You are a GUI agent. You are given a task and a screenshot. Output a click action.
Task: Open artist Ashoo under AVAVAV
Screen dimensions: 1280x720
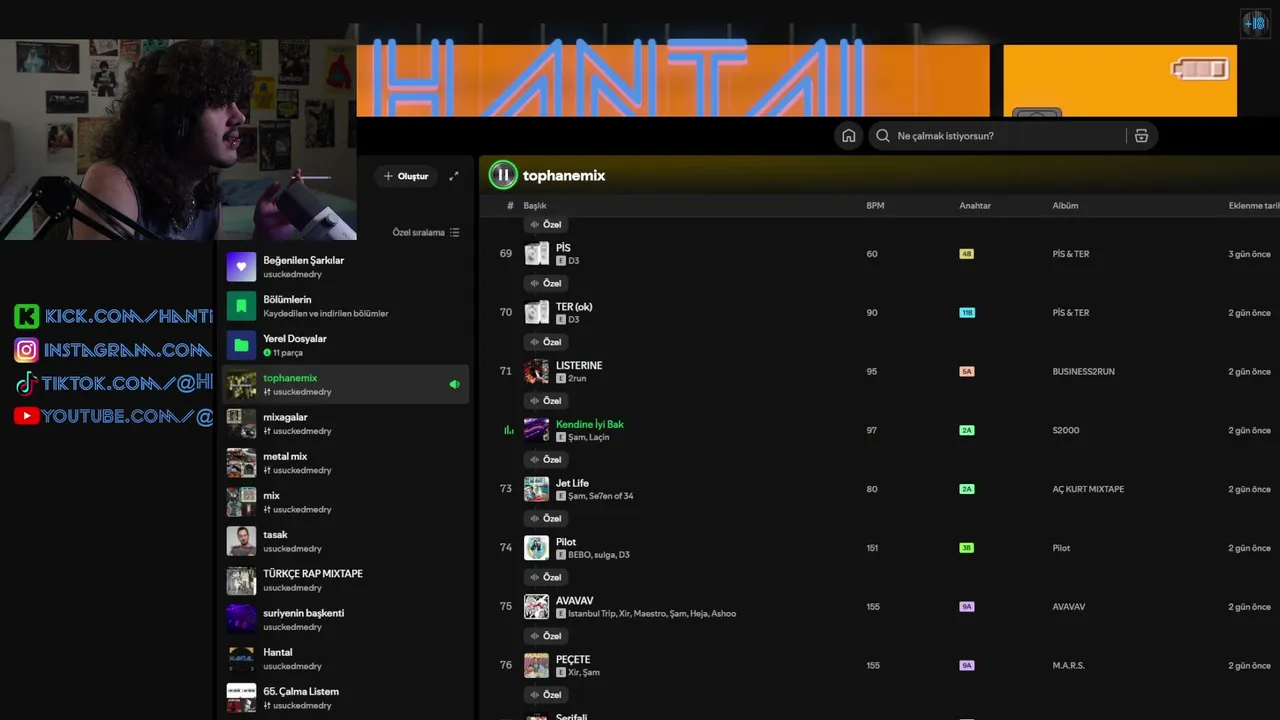724,614
